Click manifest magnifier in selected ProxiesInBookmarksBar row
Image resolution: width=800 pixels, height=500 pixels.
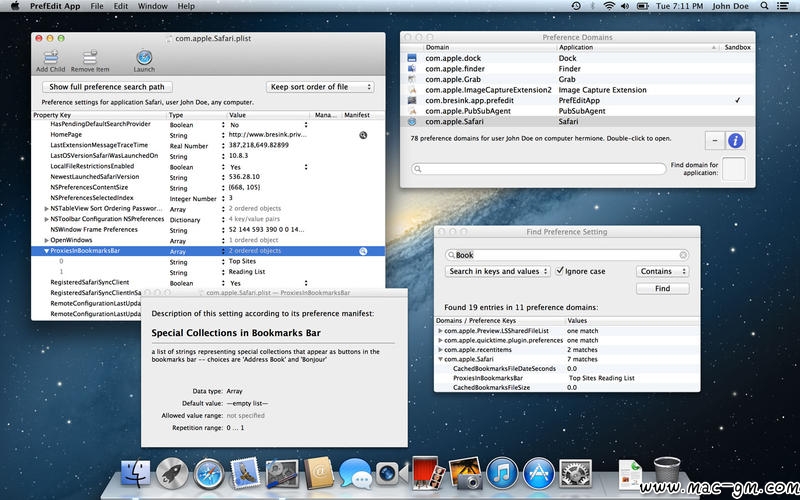363,251
